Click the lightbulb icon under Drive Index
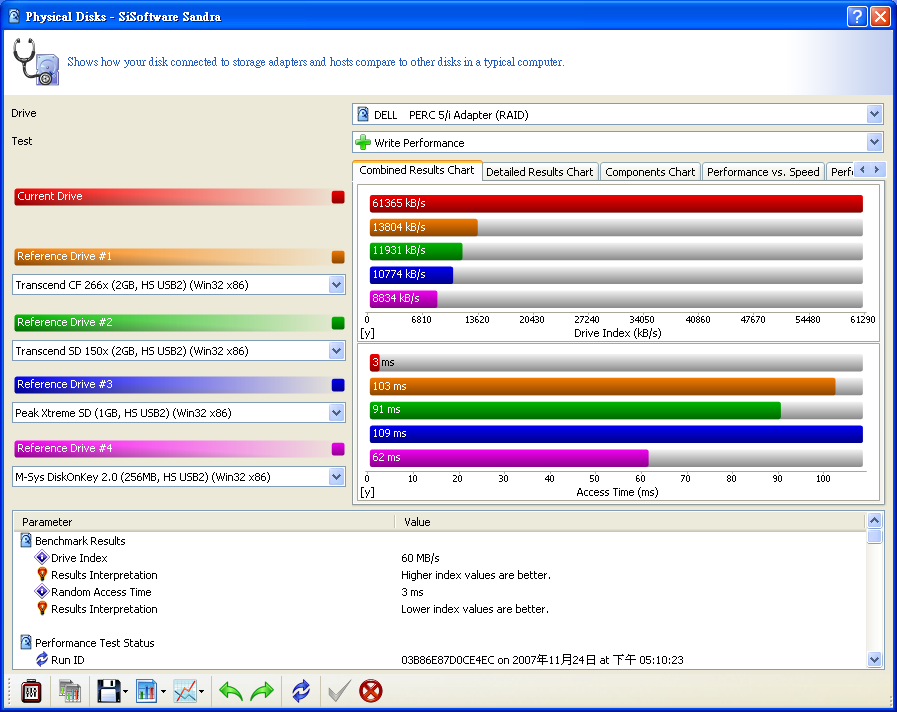 [x=42, y=574]
